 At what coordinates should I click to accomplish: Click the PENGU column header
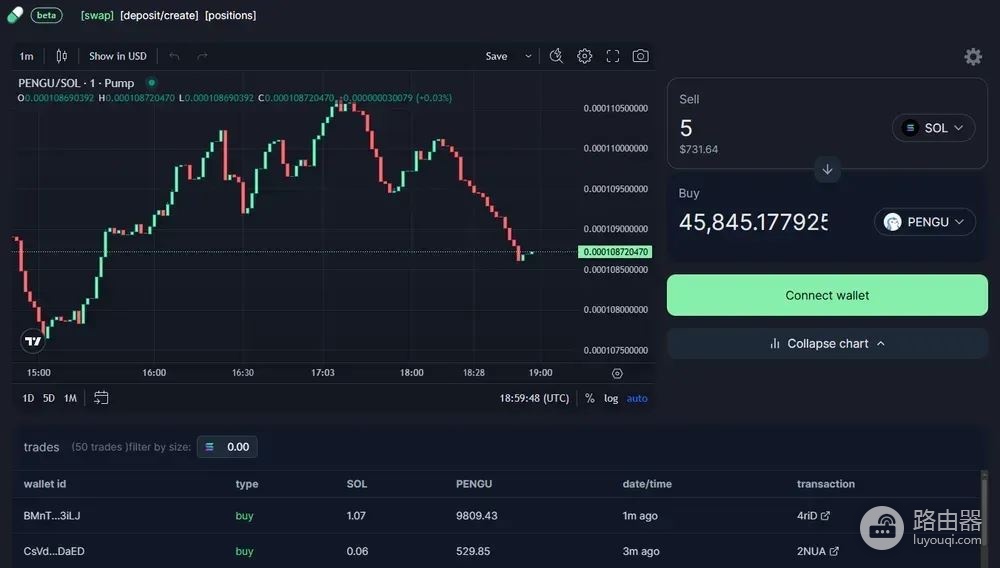(474, 484)
